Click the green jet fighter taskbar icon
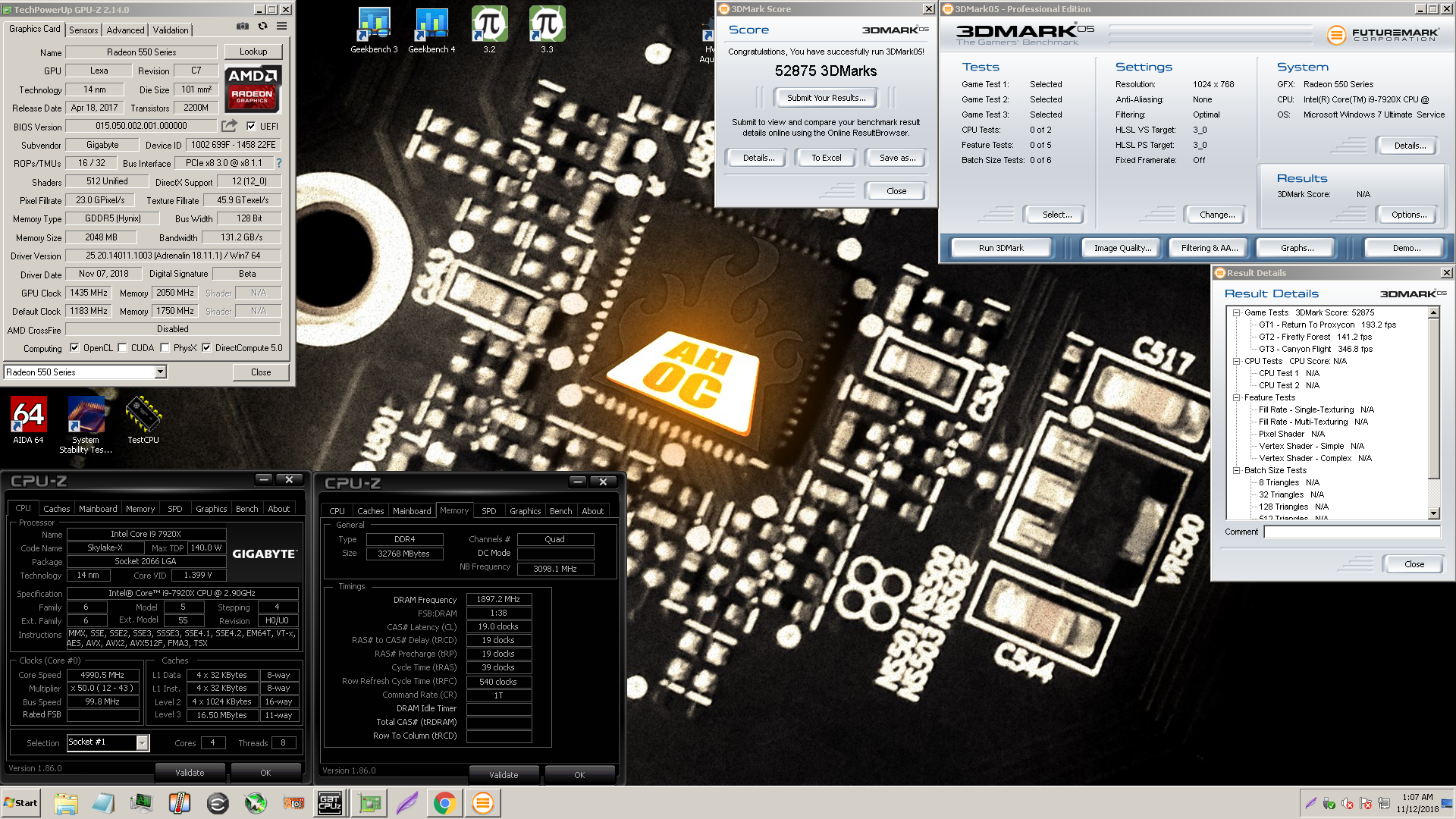1456x819 pixels. (256, 803)
